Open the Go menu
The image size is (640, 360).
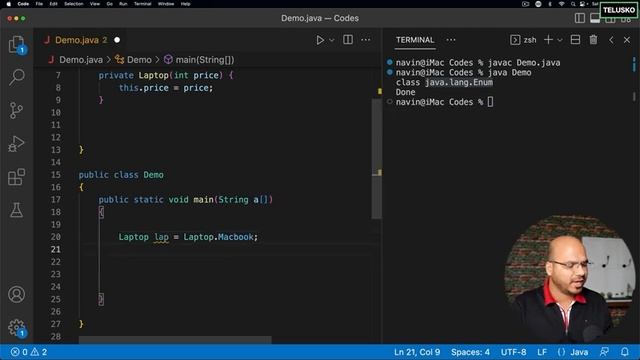pos(109,4)
